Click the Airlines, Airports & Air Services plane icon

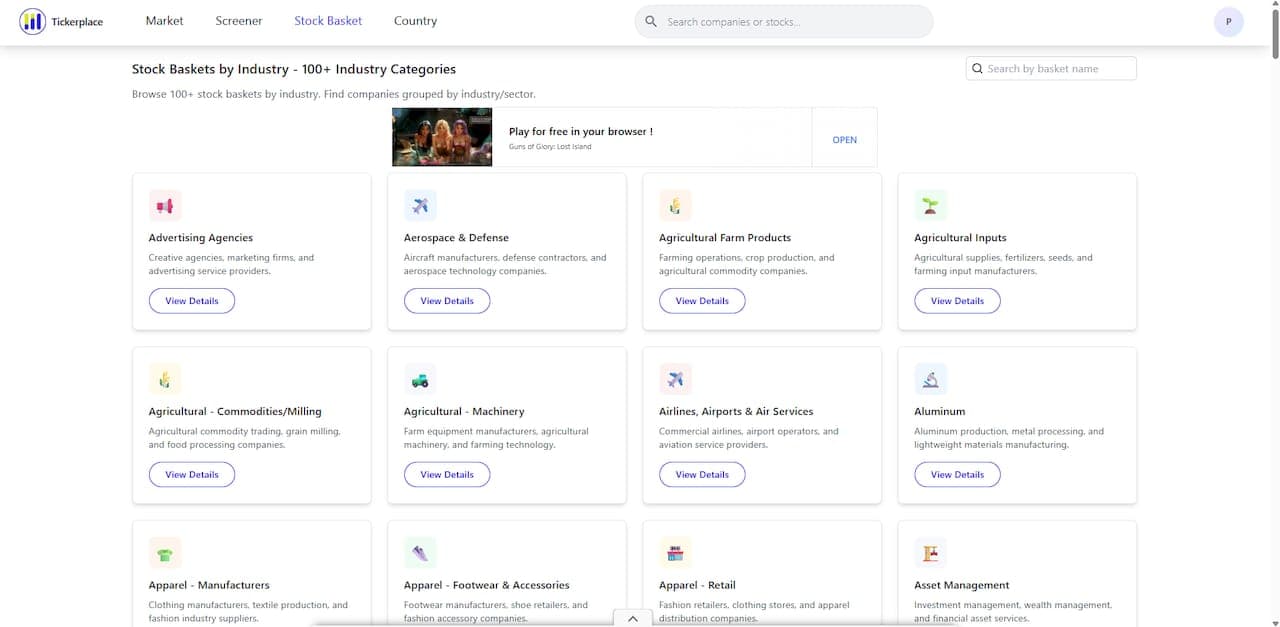[x=675, y=380]
